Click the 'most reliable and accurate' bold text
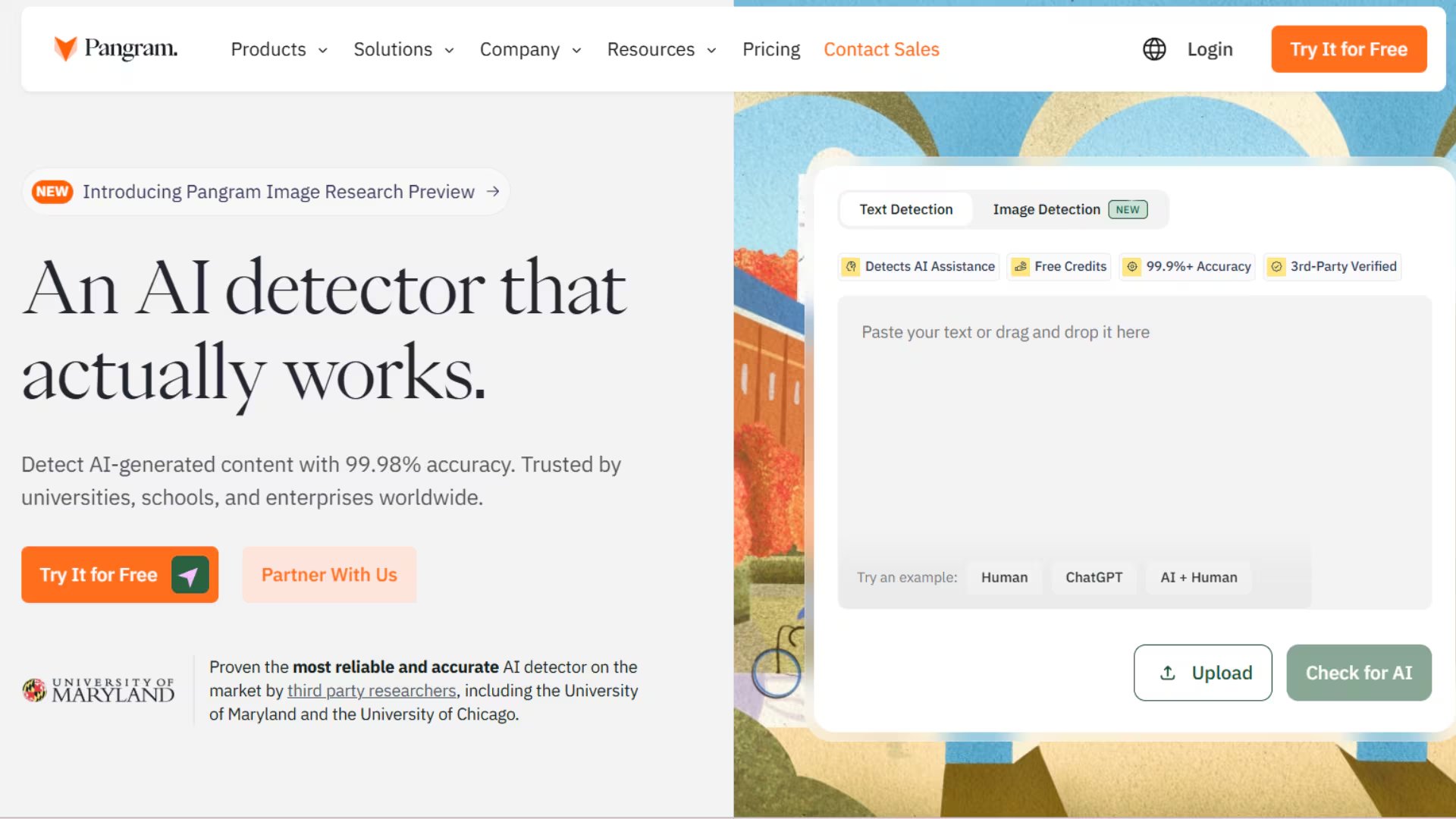Screen dimensions: 1456x819 click(x=396, y=667)
